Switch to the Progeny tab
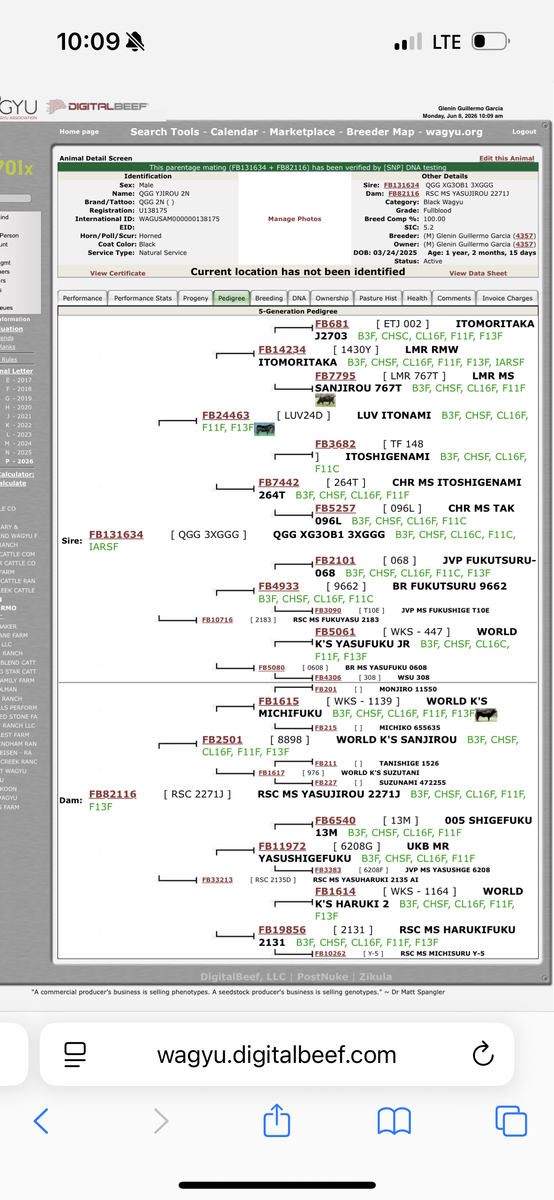The height and width of the screenshot is (1200, 554). pos(195,298)
